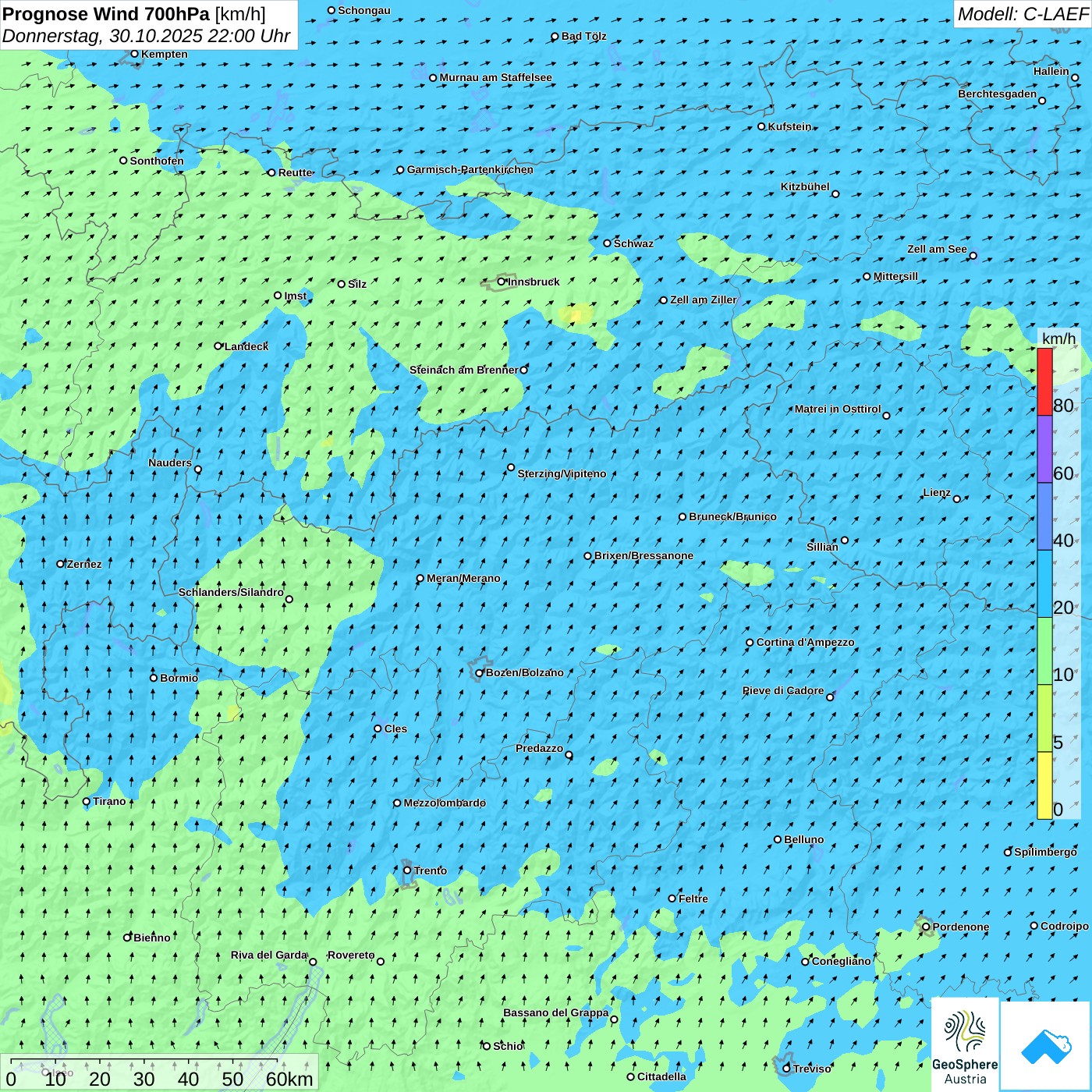Viewport: 1092px width, 1092px height.
Task: Click the 'Belluno' label
Action: 804,839
